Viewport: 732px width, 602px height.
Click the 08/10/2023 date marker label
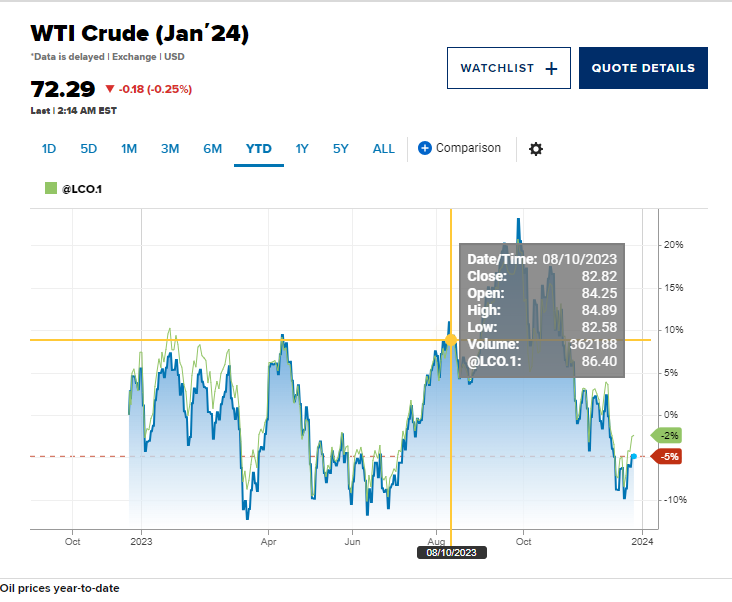click(x=451, y=552)
